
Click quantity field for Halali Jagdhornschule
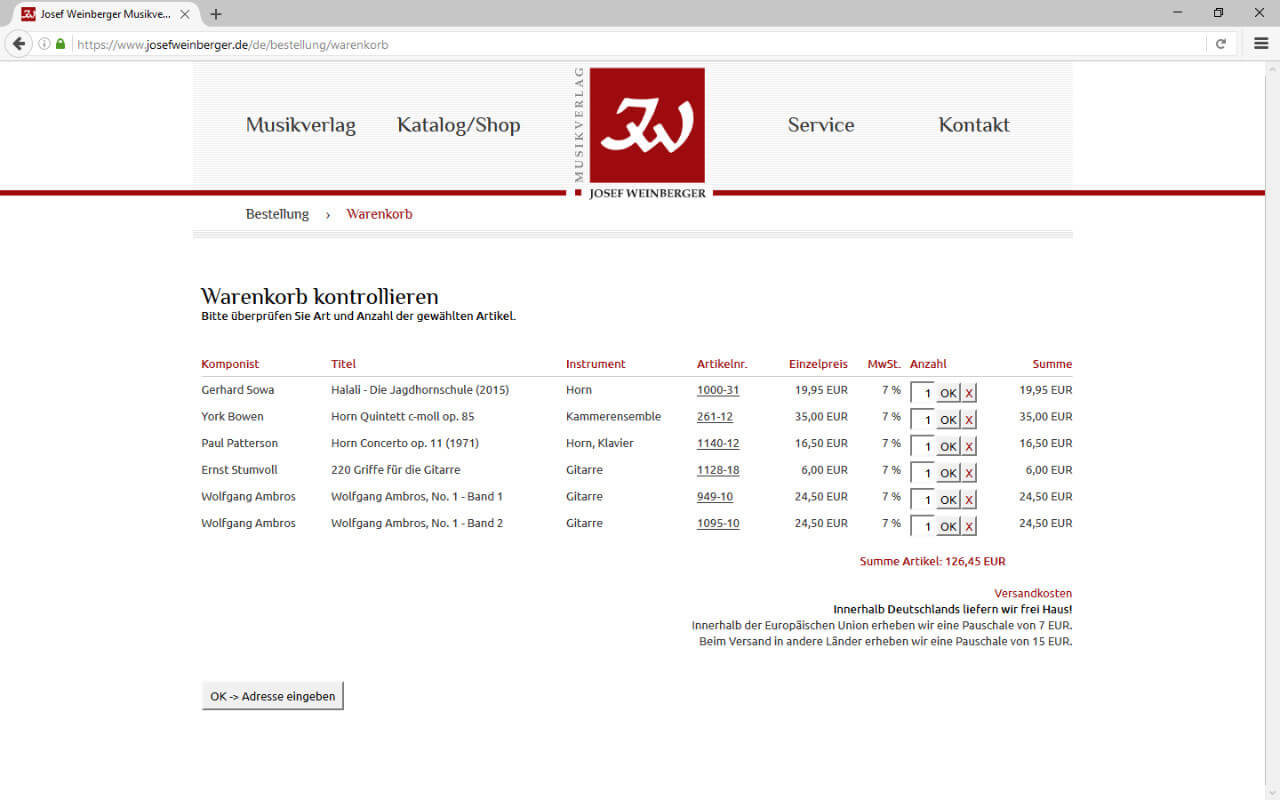[x=922, y=393]
